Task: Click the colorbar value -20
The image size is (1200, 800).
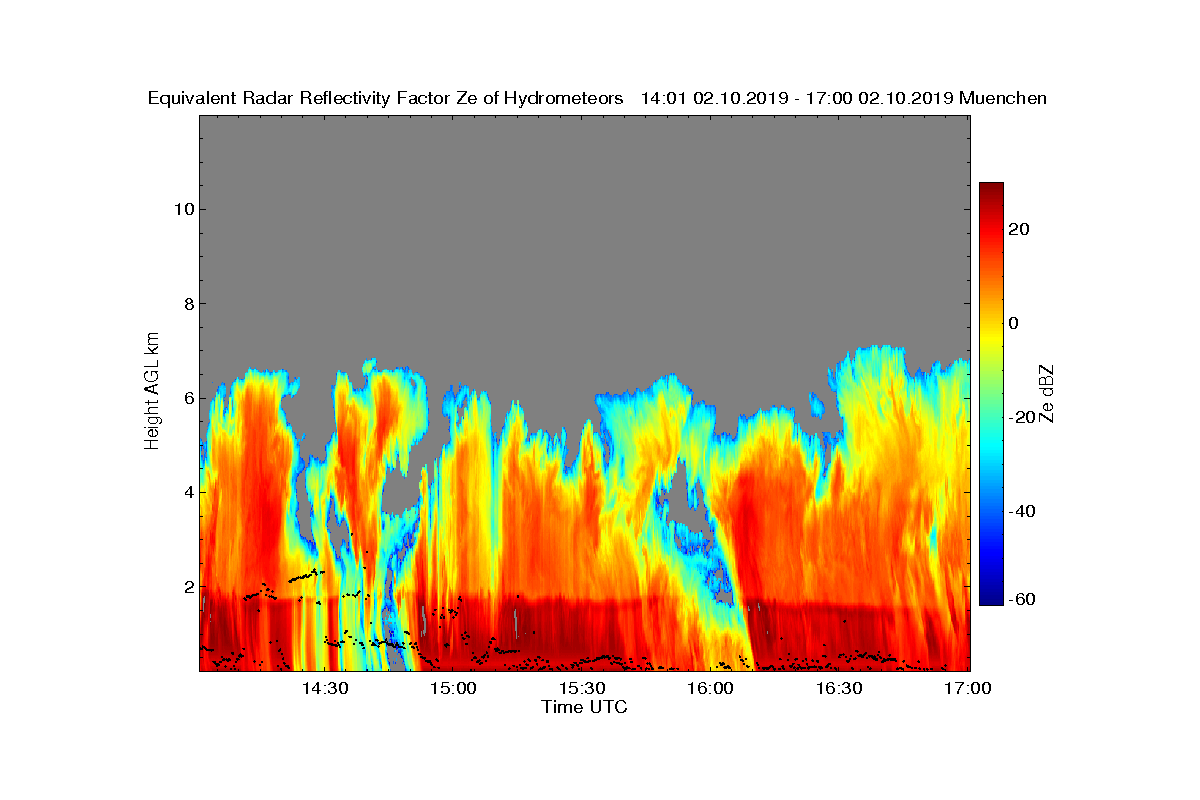Action: pos(1022,417)
